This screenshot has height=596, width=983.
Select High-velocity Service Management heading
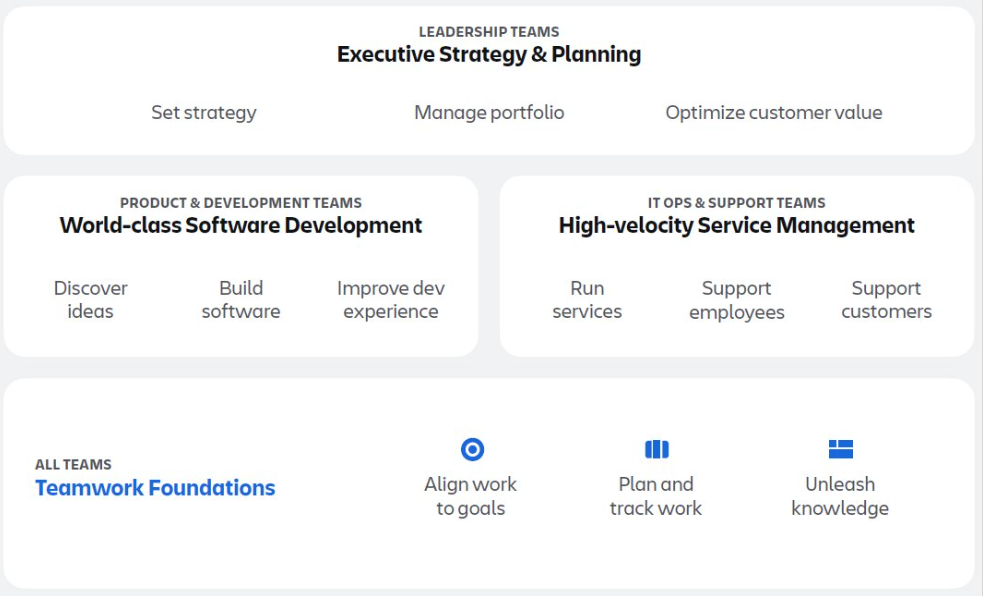pyautogui.click(x=737, y=225)
